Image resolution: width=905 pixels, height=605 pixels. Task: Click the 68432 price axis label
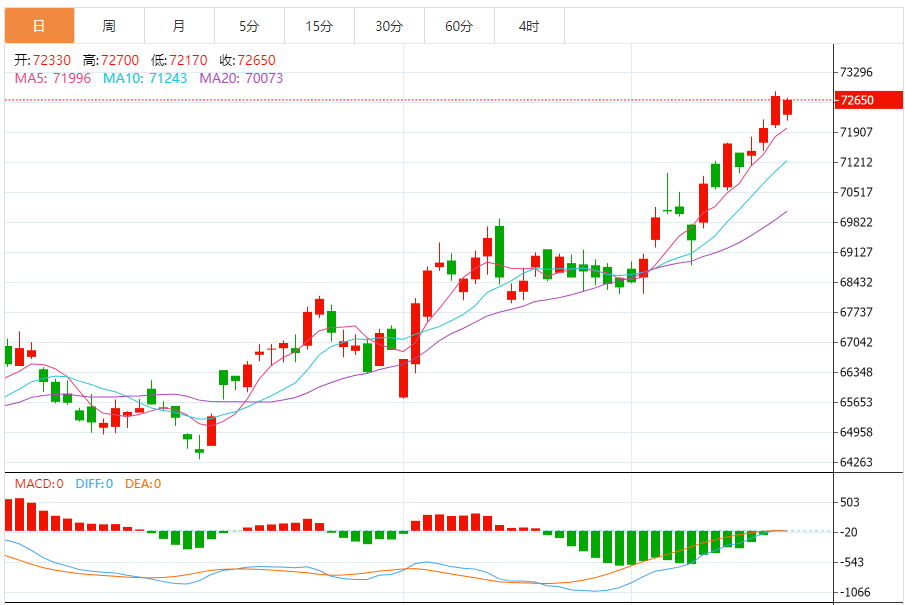pos(857,282)
